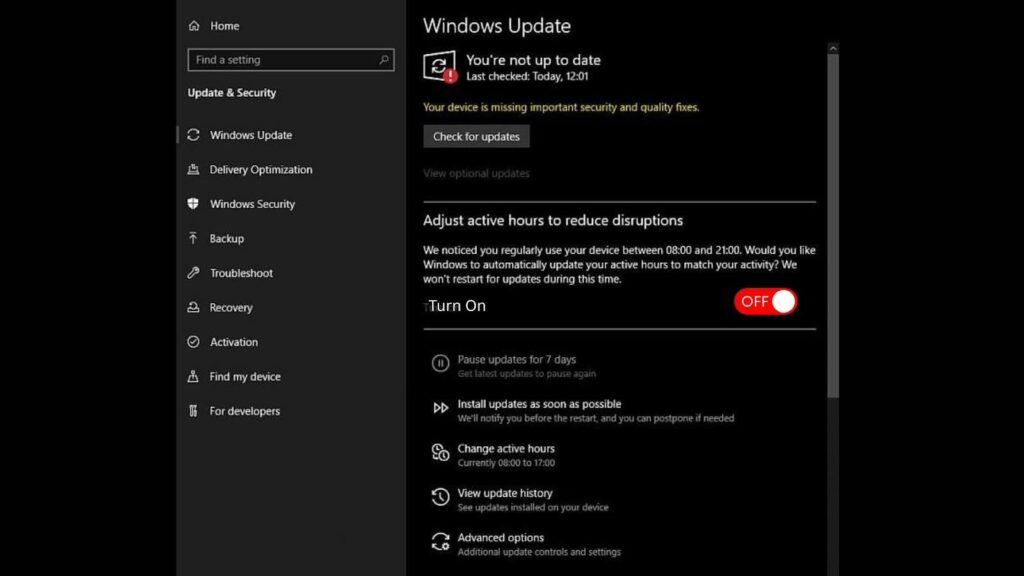Click the Windows Update sync icon in sidebar
The image size is (1024, 576).
pos(193,135)
